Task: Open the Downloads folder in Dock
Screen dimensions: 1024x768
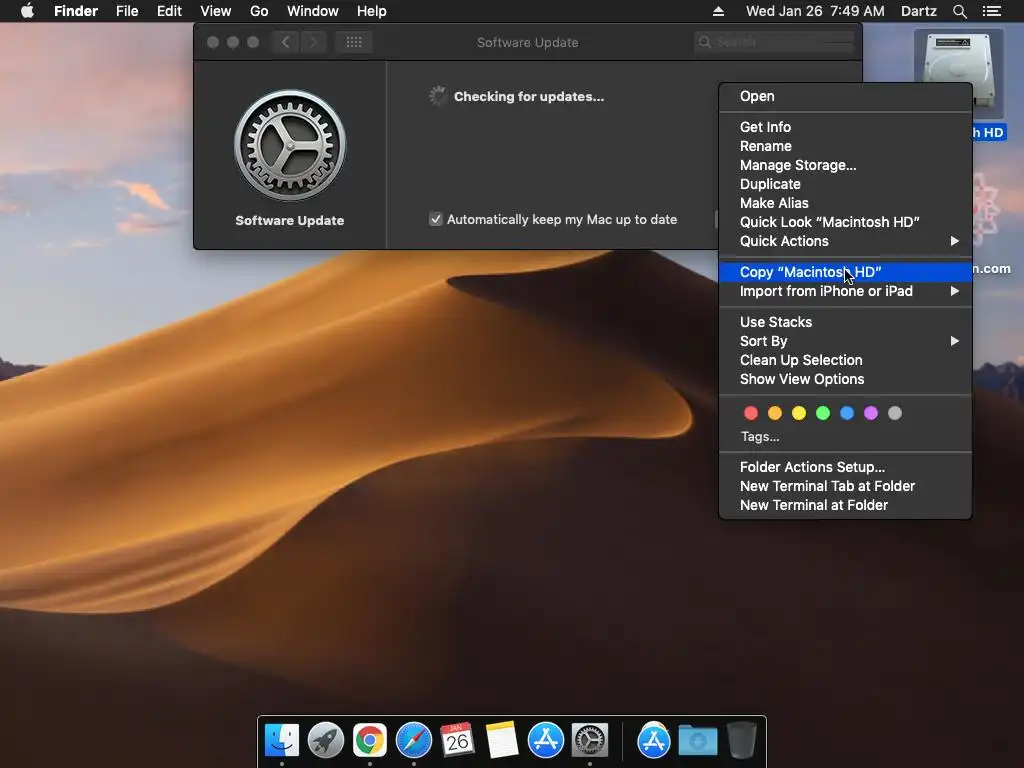Action: pos(697,741)
